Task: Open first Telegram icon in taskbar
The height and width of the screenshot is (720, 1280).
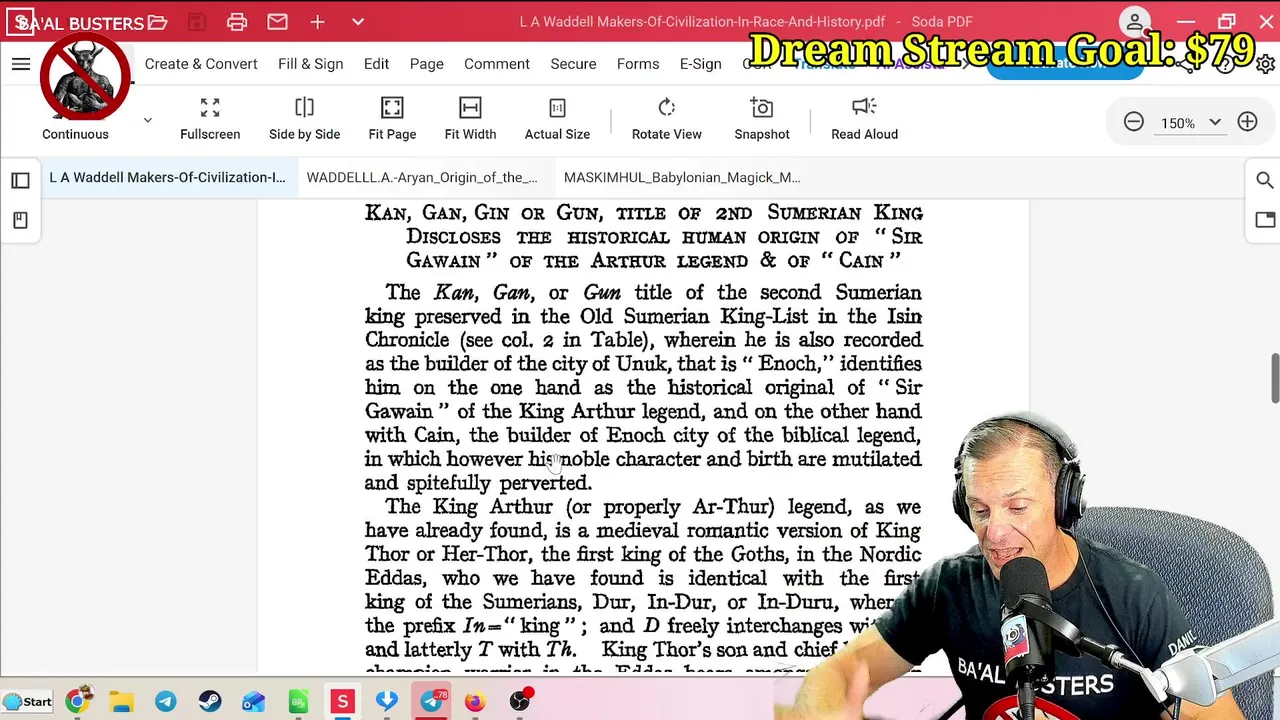Action: point(166,701)
